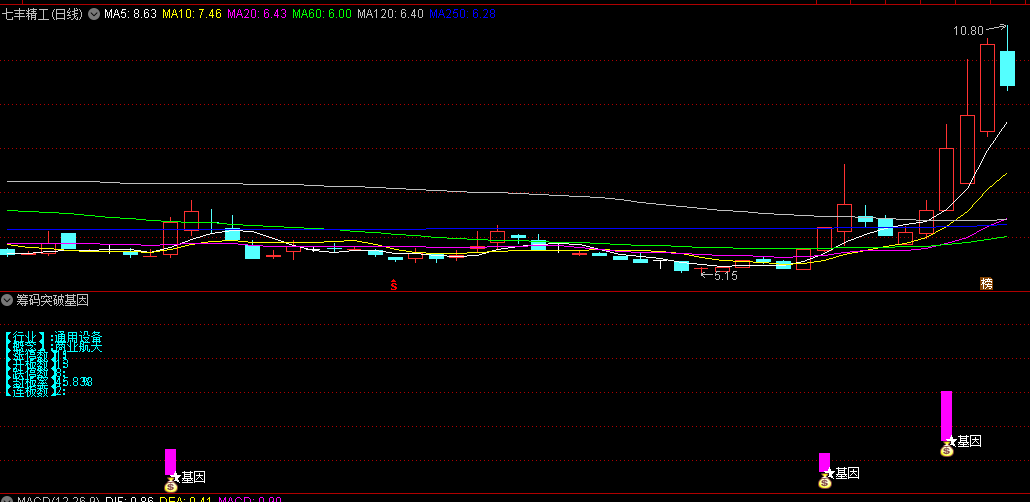Viewport: 1030px width, 502px height.
Task: Click money bag icon under earliest 基因 signal
Action: (171, 486)
